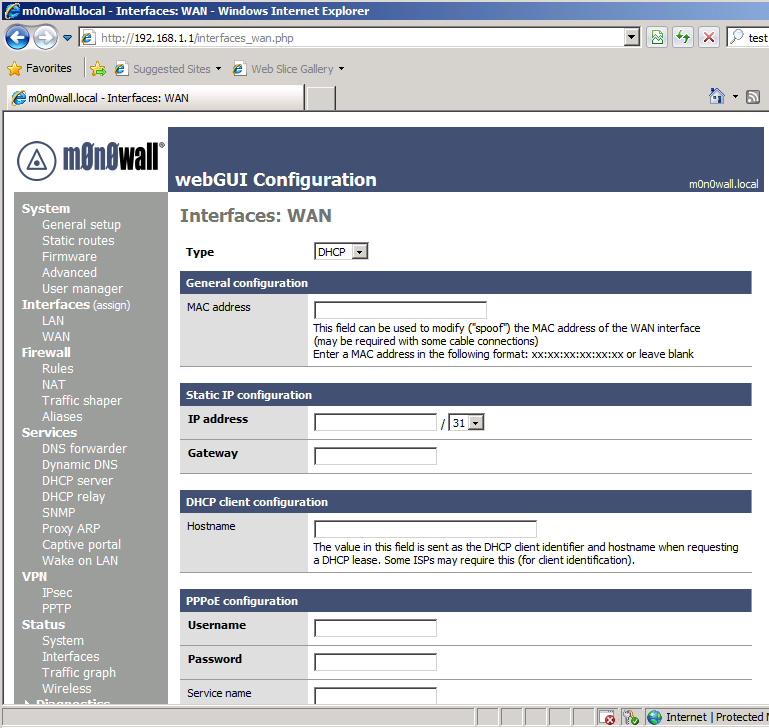Screen dimensions: 769x728
Task: Click the browser Back arrow button
Action: coord(17,38)
